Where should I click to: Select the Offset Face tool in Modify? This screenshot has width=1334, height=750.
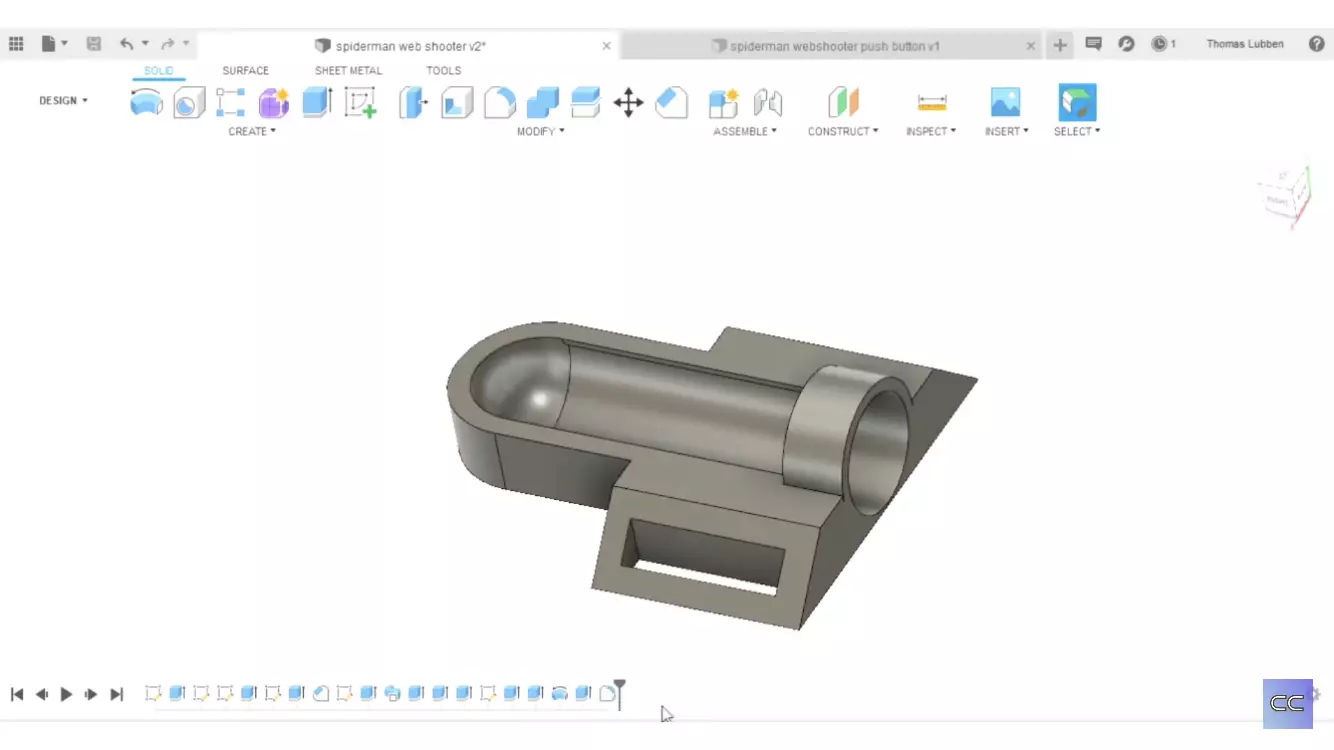(x=586, y=102)
